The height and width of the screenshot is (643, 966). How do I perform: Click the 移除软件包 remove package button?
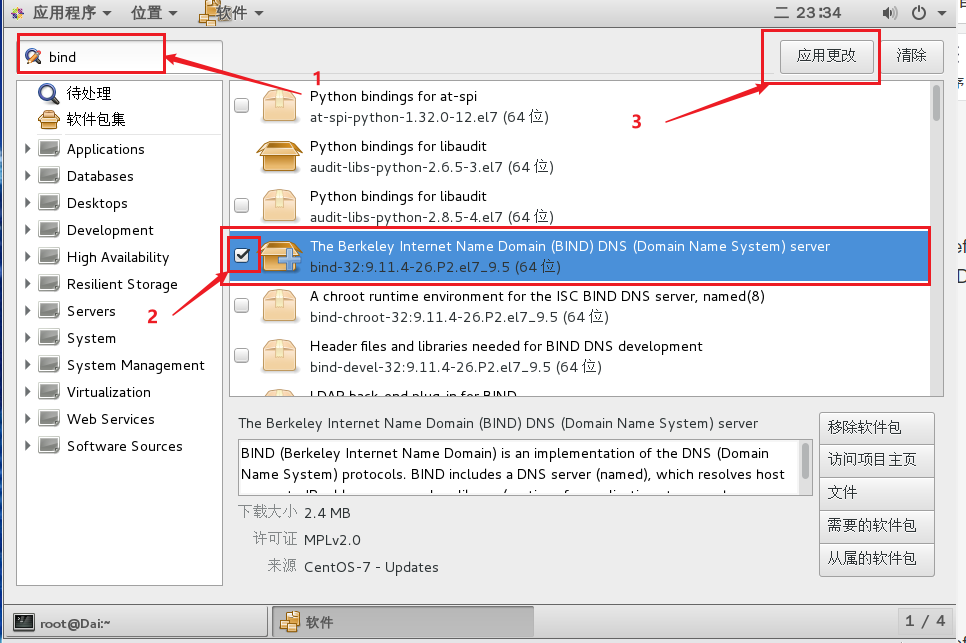click(x=877, y=427)
